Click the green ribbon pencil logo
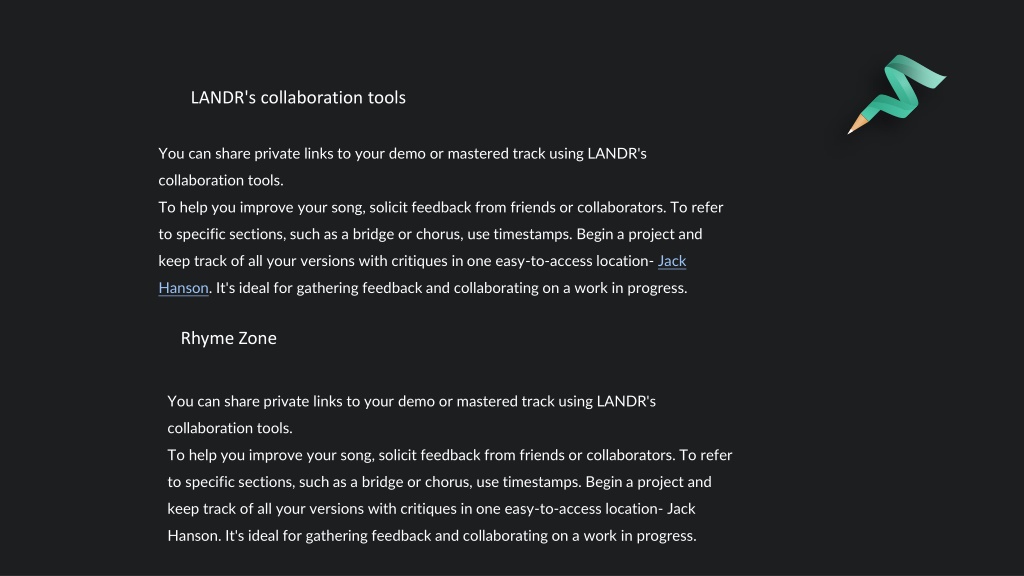Screen dimensions: 1024x576 click(897, 94)
